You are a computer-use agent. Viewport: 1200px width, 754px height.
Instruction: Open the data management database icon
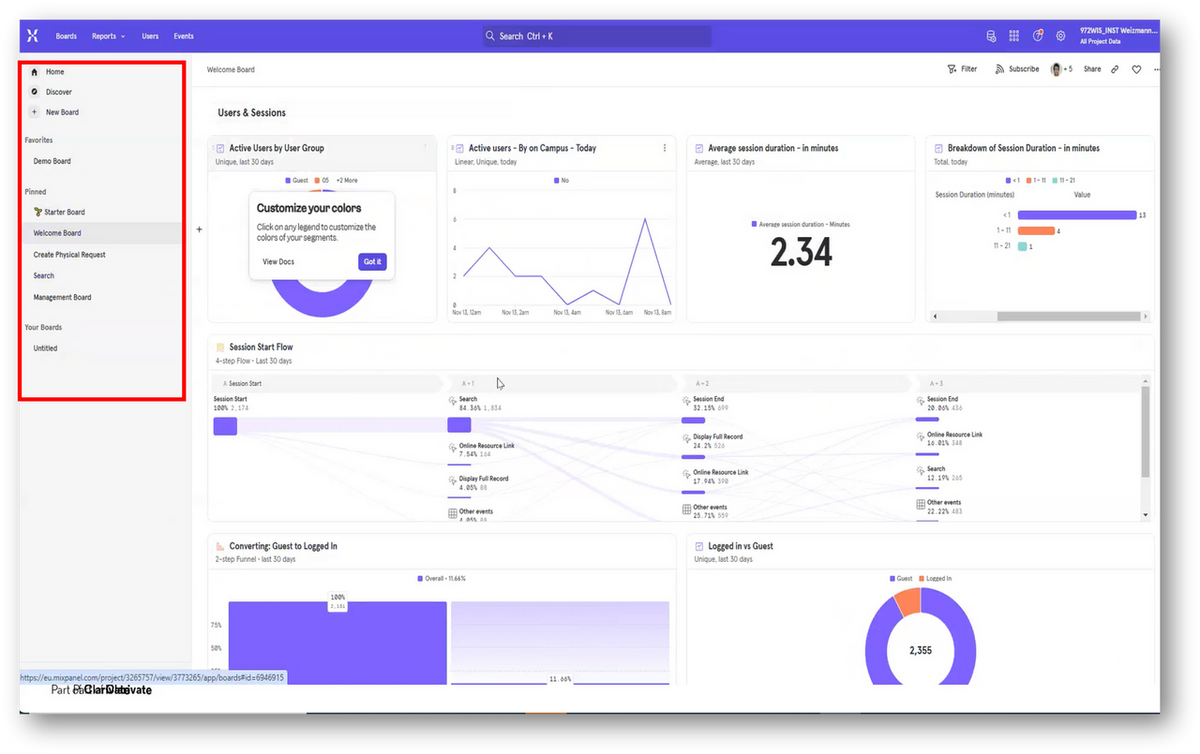pos(991,36)
